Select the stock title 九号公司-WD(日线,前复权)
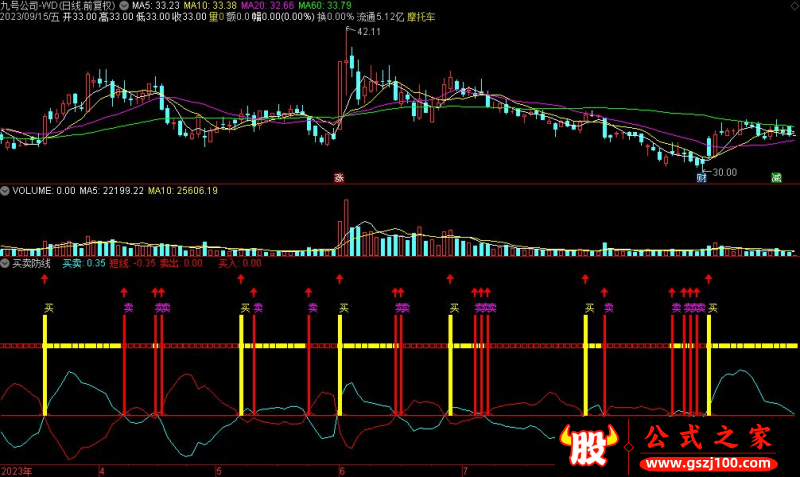 point(58,6)
